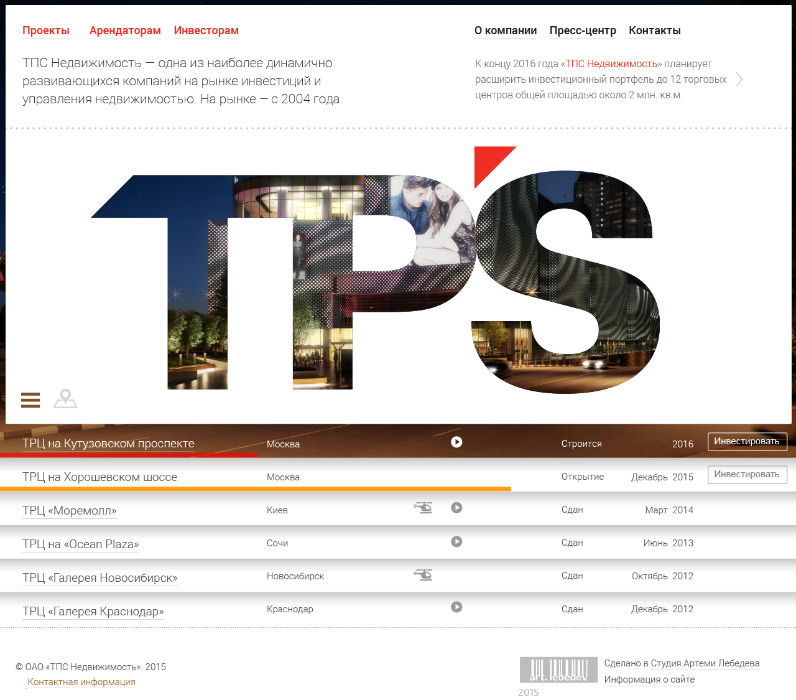The image size is (796, 700).
Task: Open the hamburger list view icon
Action: tap(30, 400)
